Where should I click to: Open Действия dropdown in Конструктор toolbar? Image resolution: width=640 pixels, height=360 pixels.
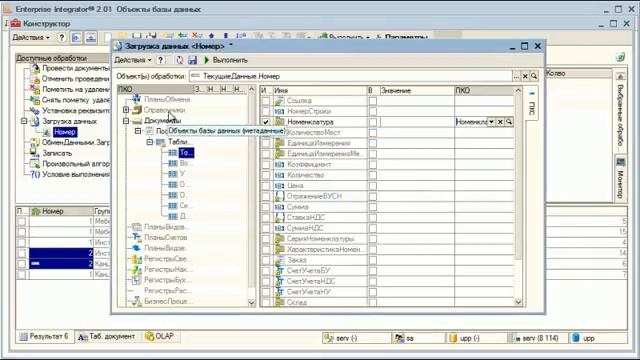click(x=31, y=38)
